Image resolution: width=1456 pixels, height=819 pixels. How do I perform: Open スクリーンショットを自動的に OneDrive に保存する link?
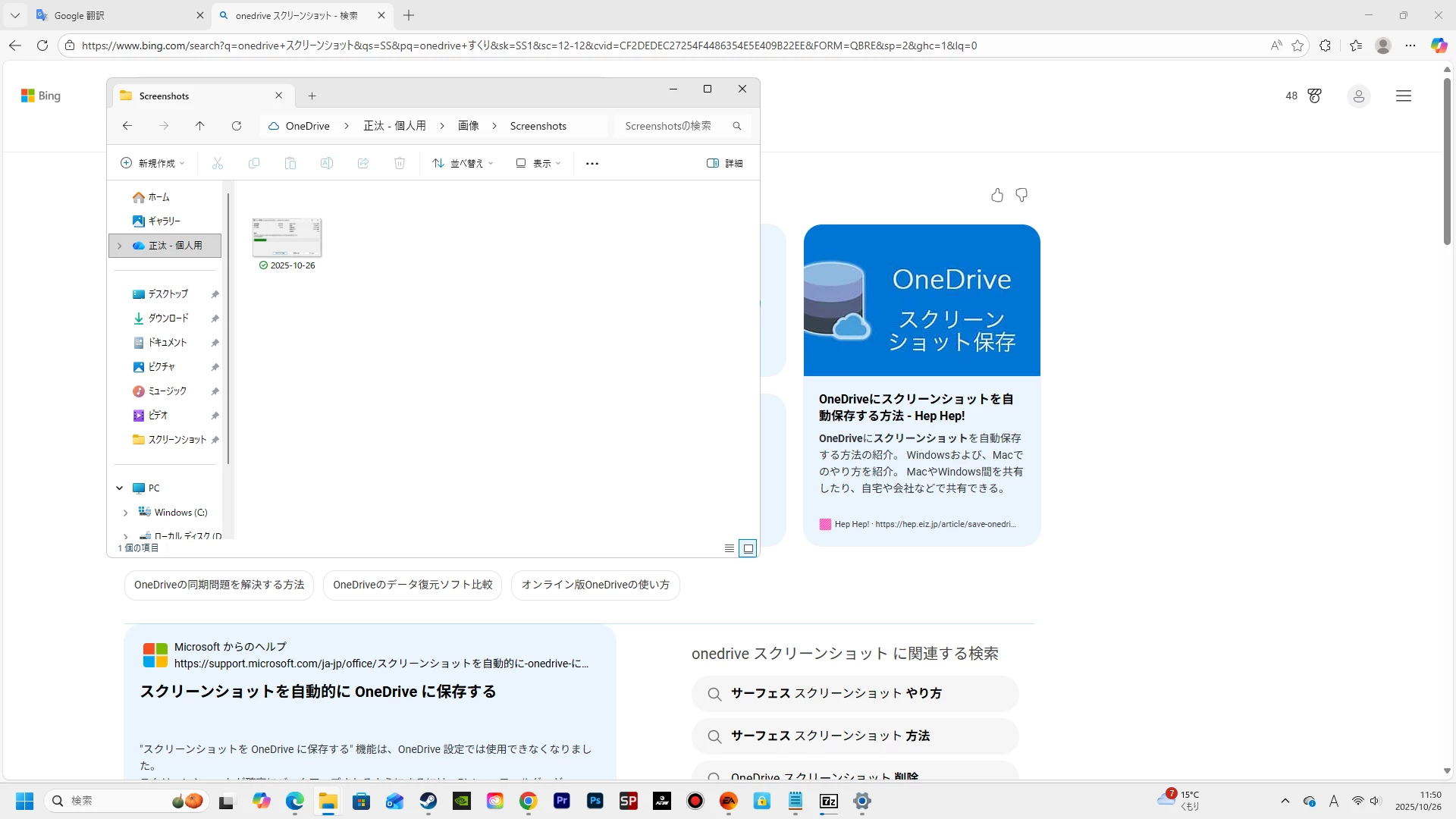click(318, 692)
